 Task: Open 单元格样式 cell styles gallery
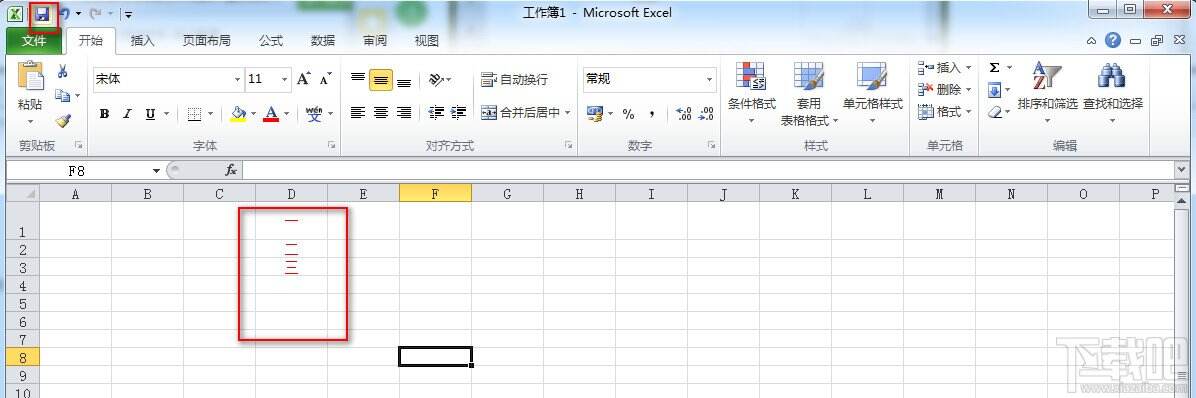[x=872, y=93]
